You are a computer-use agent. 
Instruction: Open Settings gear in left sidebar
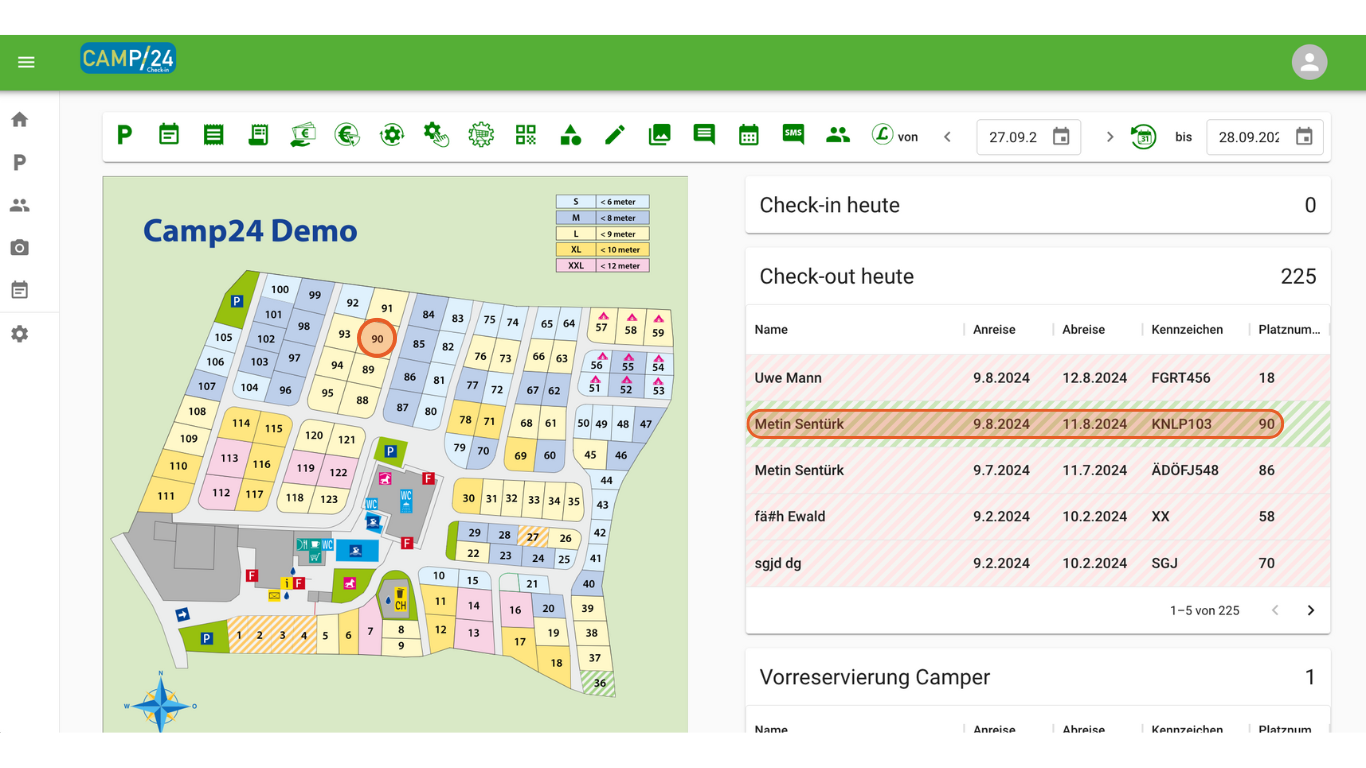tap(19, 334)
